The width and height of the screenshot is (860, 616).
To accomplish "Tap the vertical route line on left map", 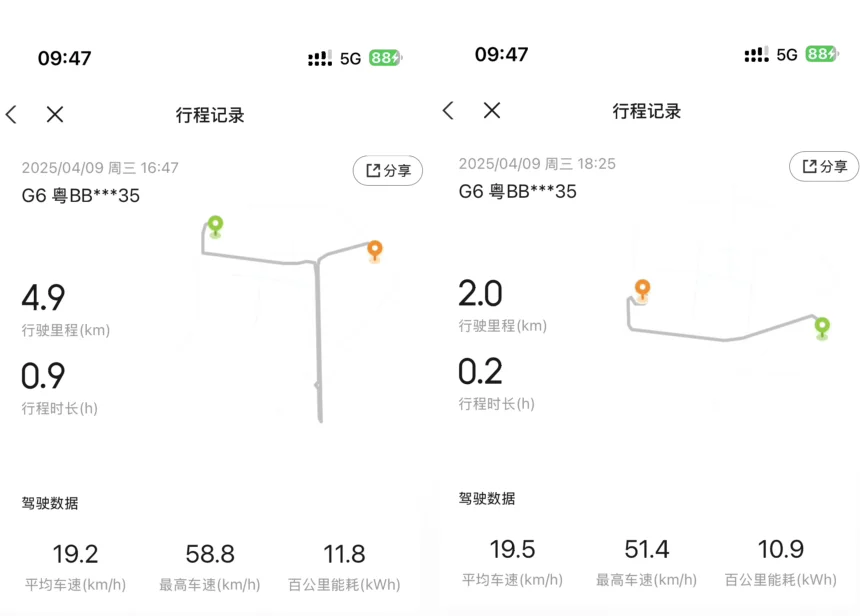I will 318,340.
